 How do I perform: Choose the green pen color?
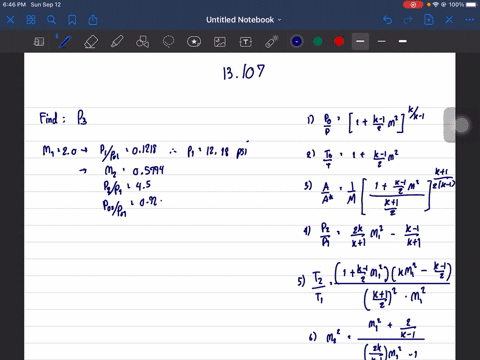(318, 41)
